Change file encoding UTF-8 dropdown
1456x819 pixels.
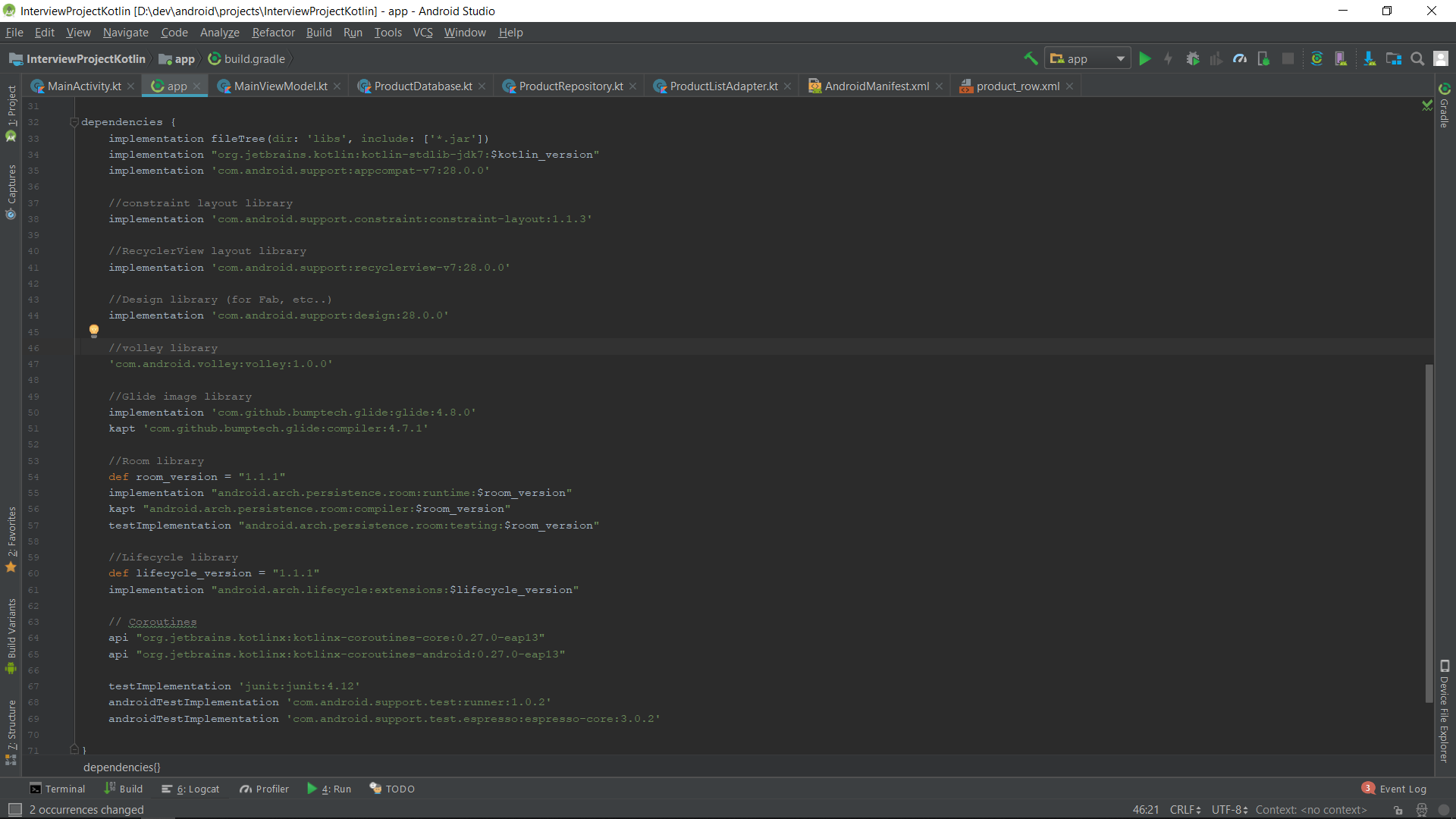[1229, 810]
